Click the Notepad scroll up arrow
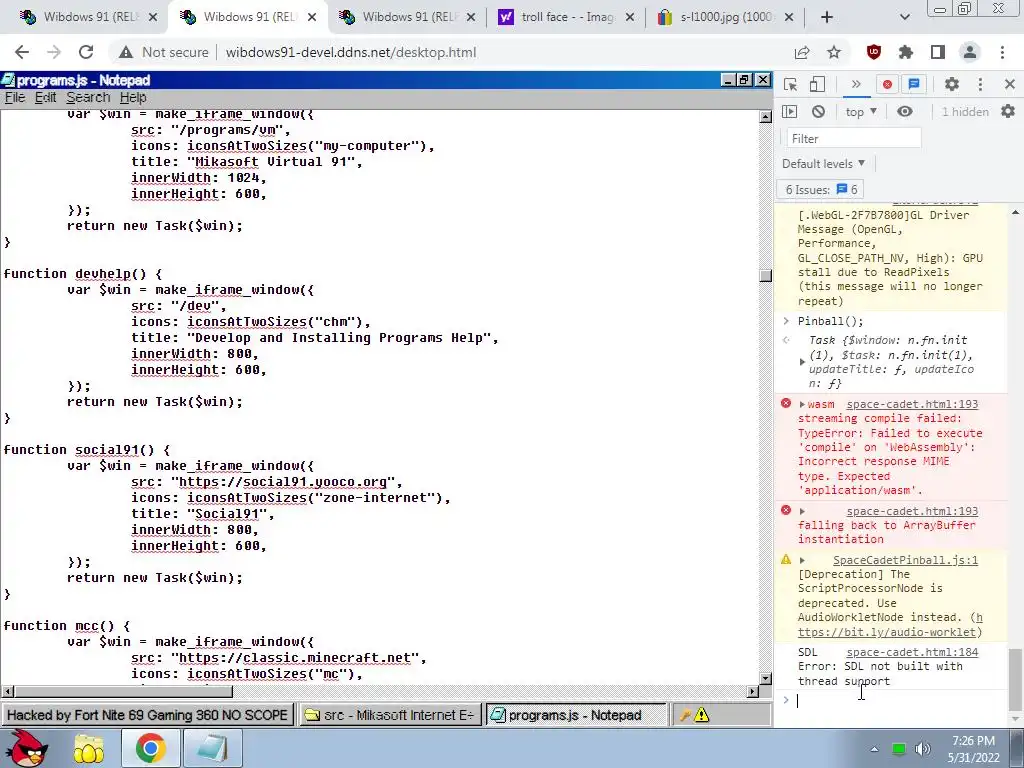 (765, 117)
